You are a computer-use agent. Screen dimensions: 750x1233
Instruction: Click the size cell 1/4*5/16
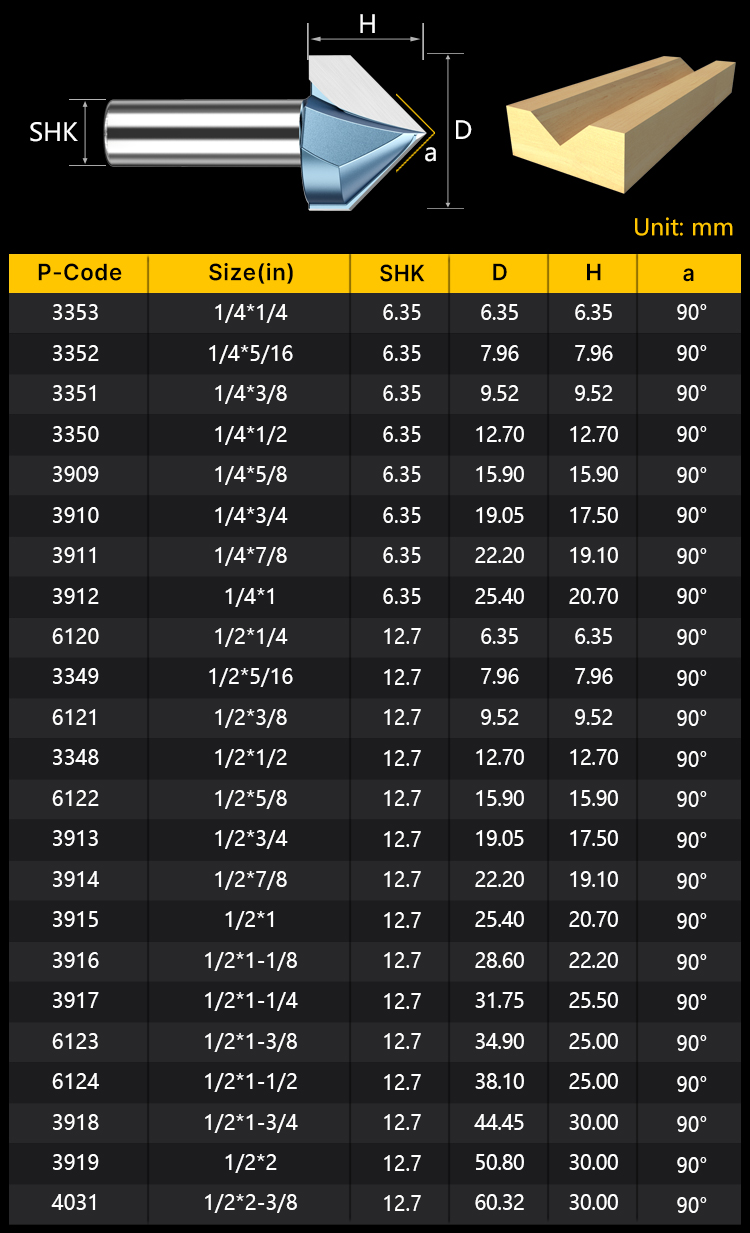coord(250,354)
